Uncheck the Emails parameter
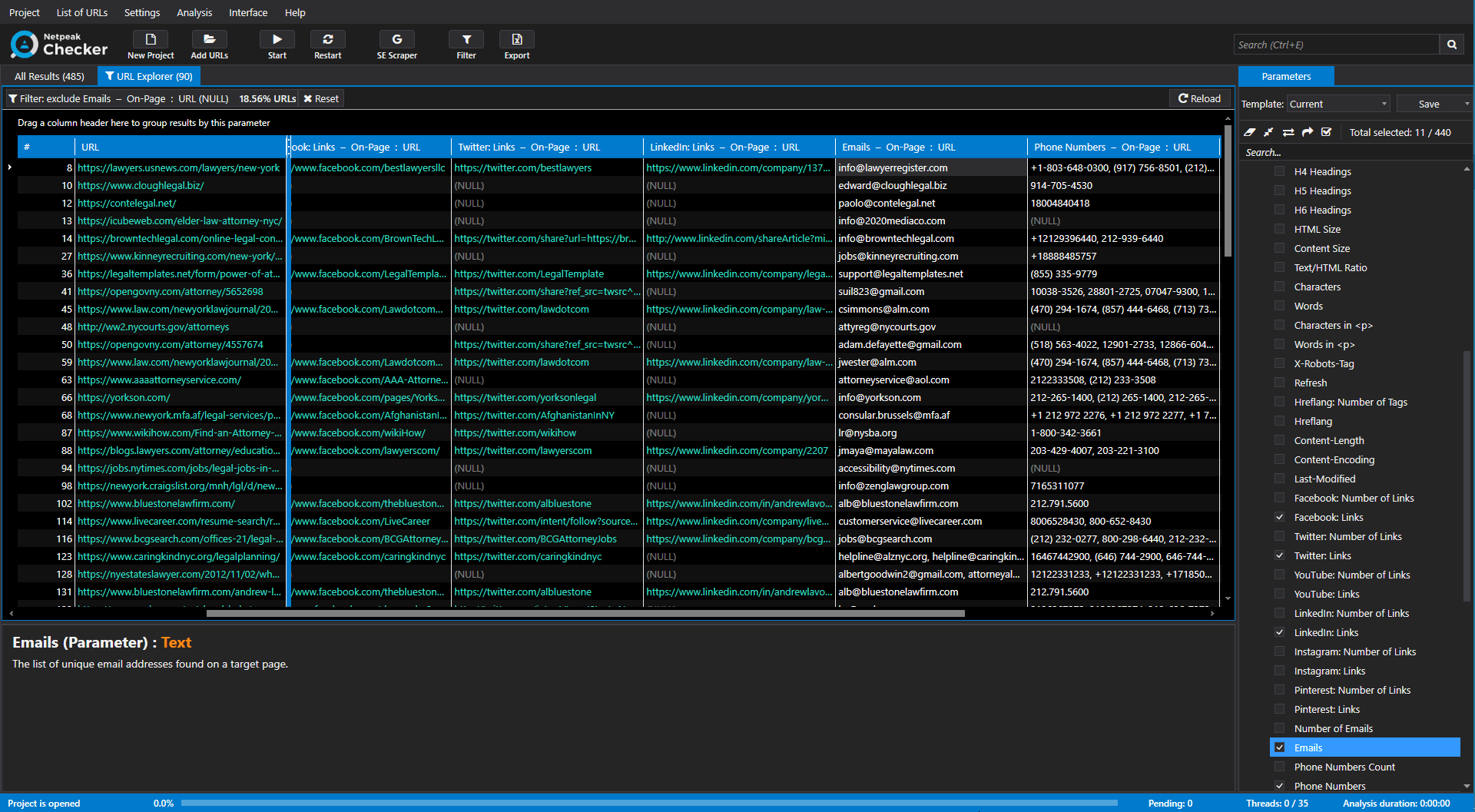1475x812 pixels. tap(1280, 747)
